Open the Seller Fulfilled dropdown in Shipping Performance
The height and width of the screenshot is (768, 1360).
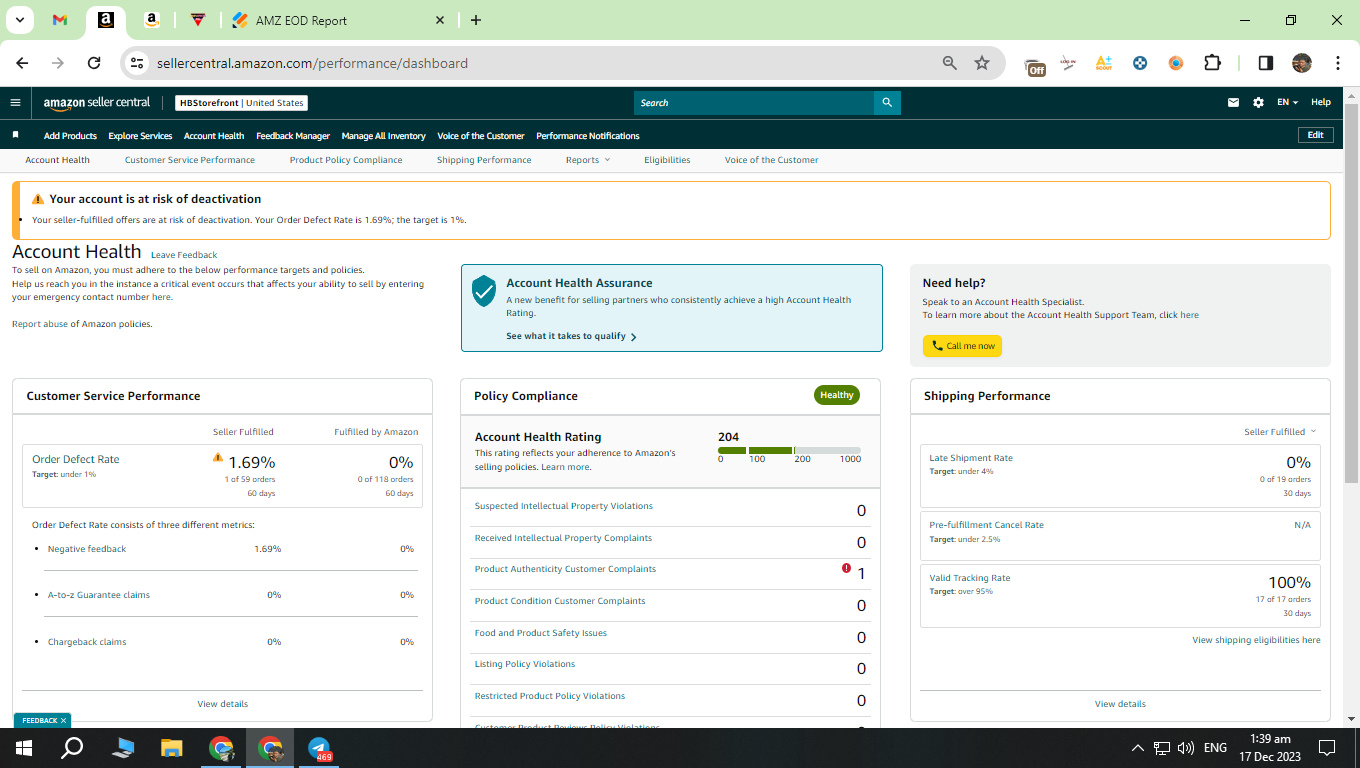click(x=1280, y=432)
